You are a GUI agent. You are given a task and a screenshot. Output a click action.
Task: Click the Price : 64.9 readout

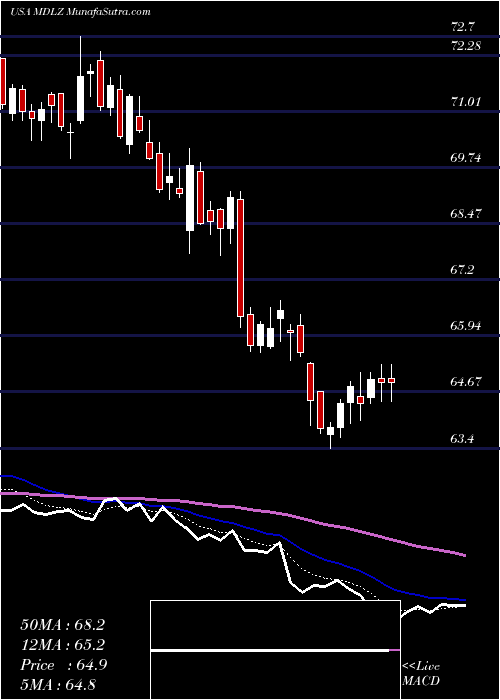point(64,665)
